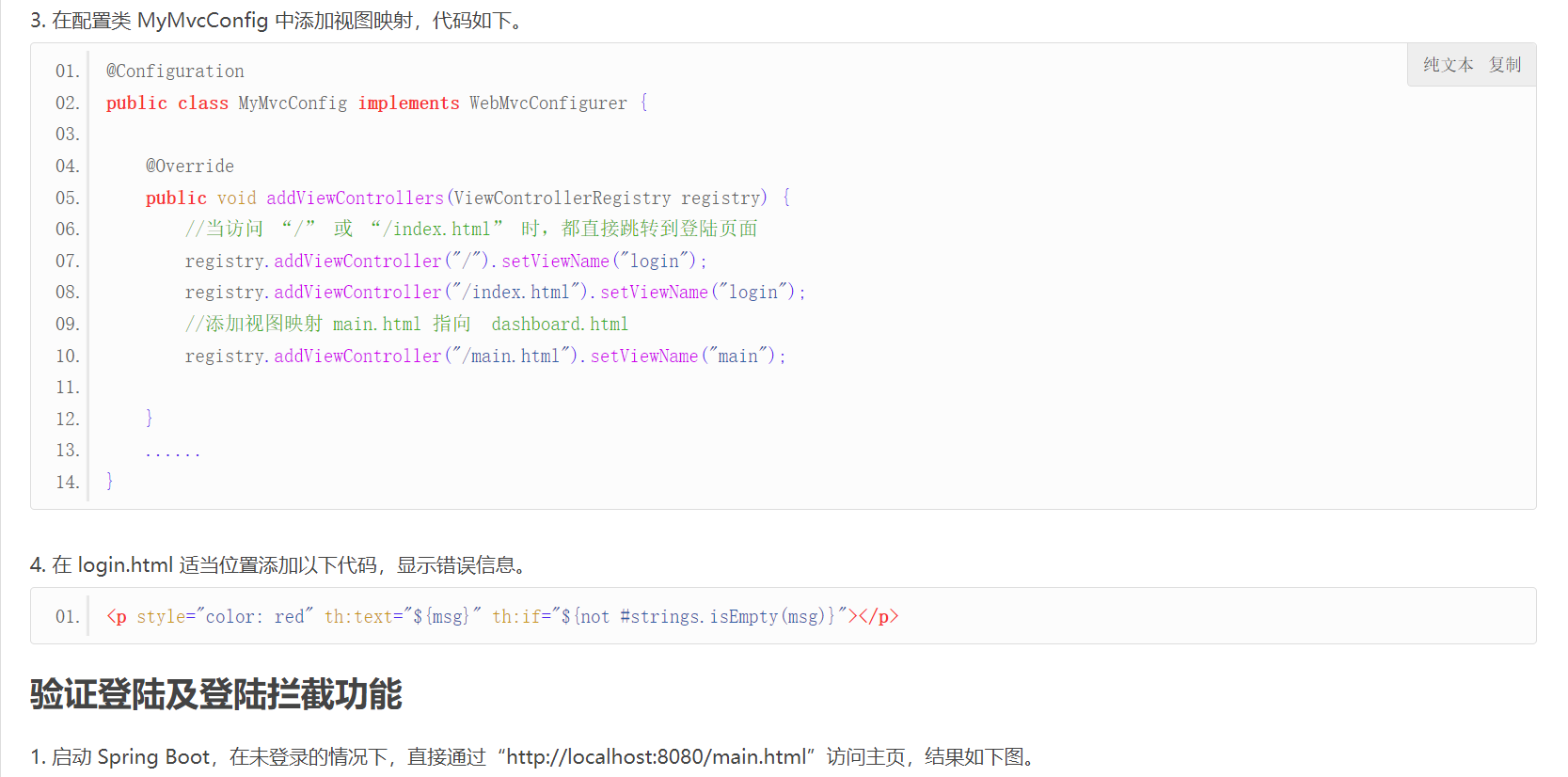The height and width of the screenshot is (777, 1568).
Task: Select the WebMvcConfigurer interface name
Action: (547, 103)
